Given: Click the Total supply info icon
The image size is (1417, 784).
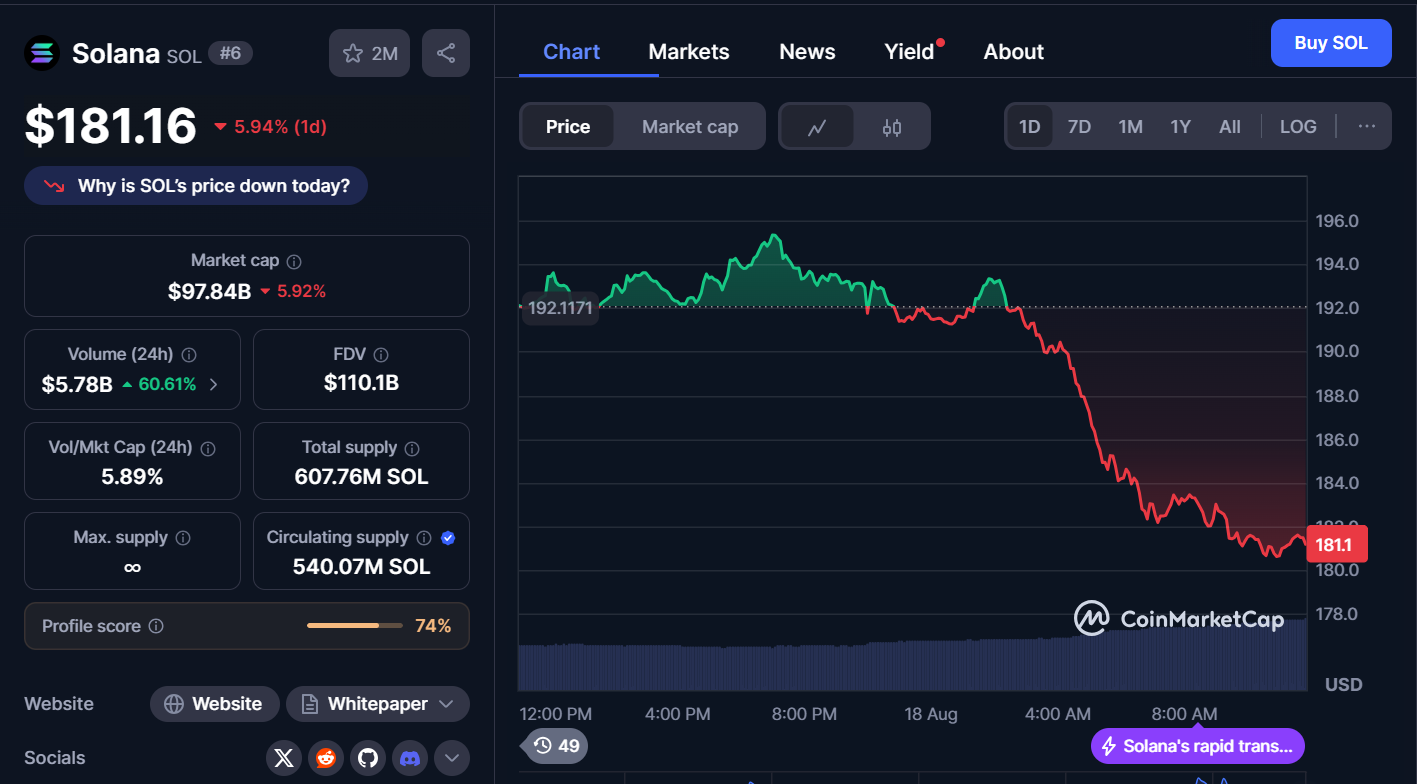Looking at the screenshot, I should (x=412, y=448).
